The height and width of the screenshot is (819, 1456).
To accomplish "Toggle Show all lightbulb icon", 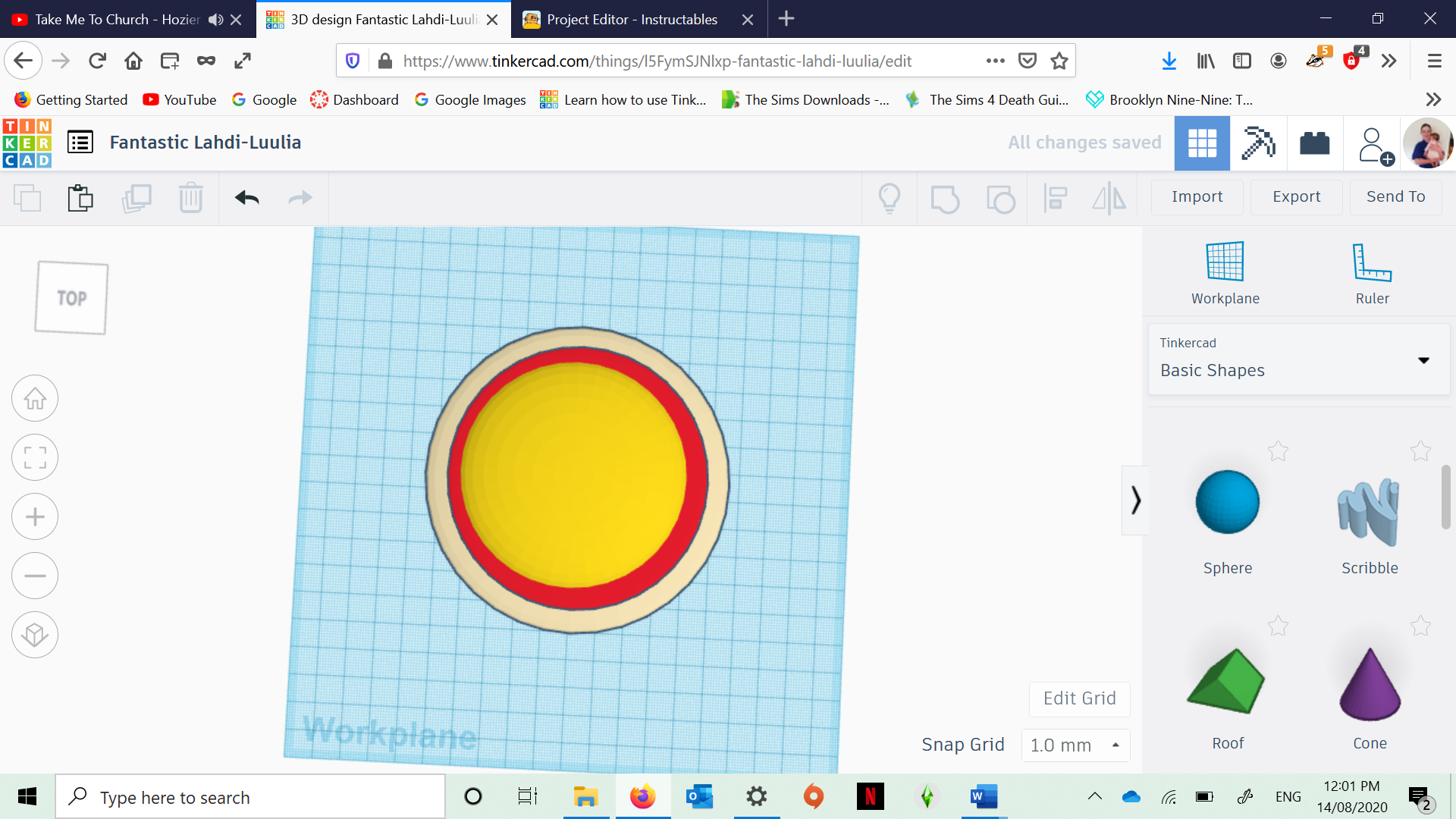I will [x=890, y=199].
